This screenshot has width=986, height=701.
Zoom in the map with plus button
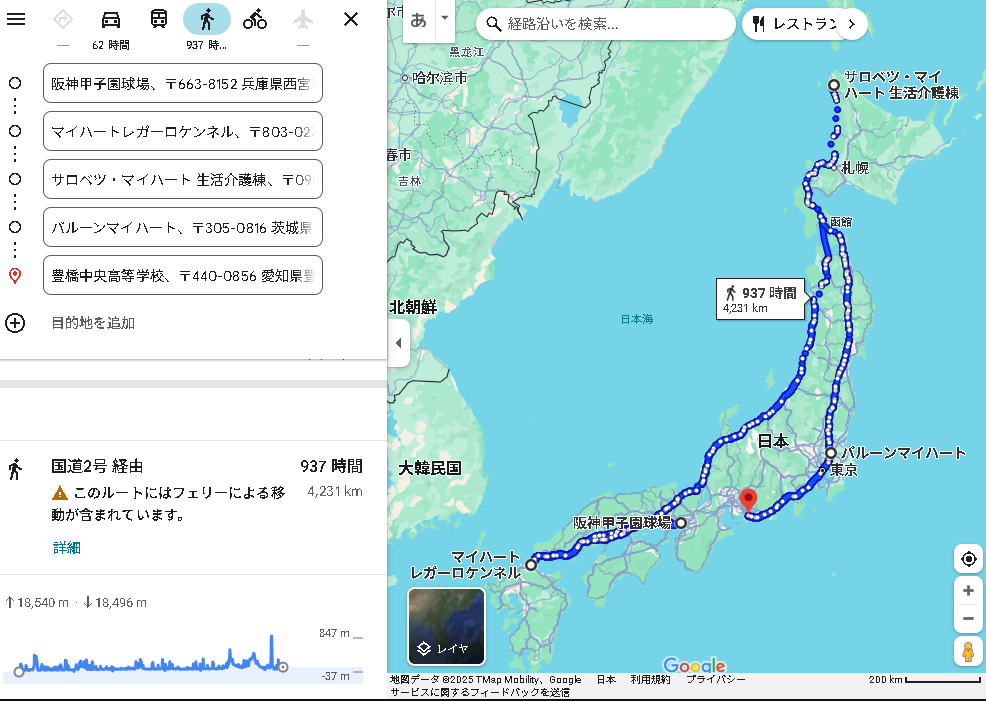click(968, 590)
